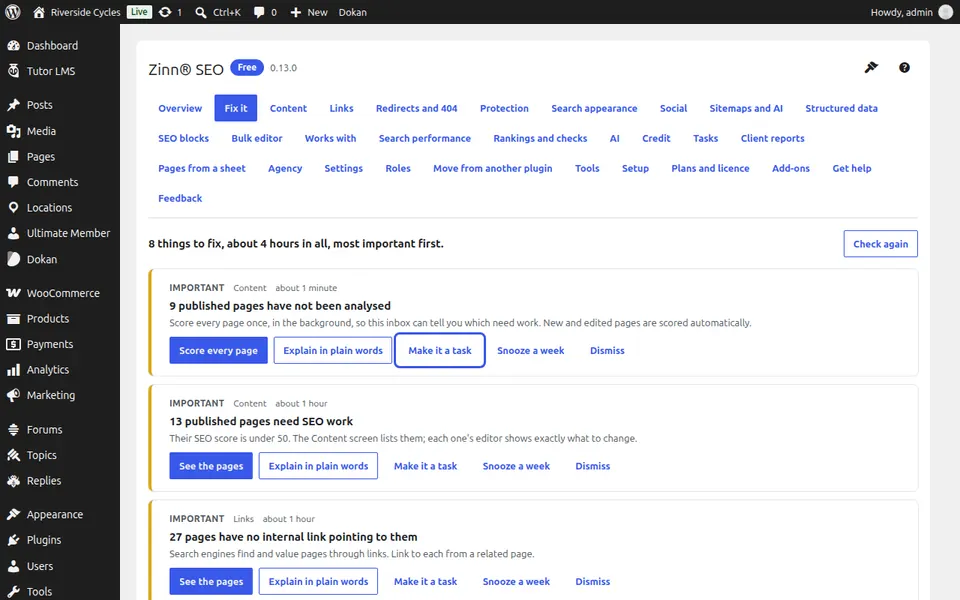Click the Appearance brush icon in sidebar
The width and height of the screenshot is (960, 600).
click(13, 514)
